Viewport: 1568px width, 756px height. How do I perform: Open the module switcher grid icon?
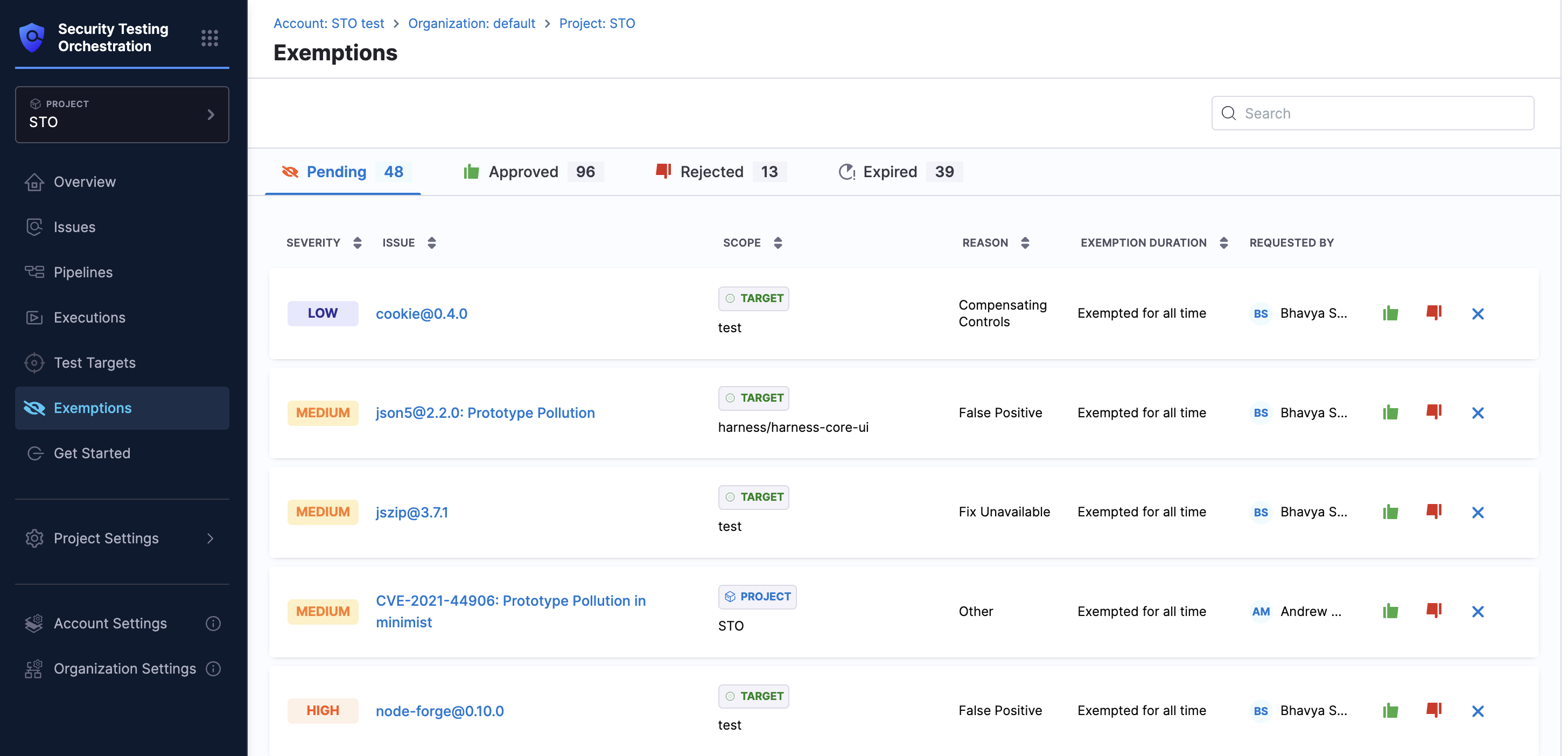tap(209, 38)
